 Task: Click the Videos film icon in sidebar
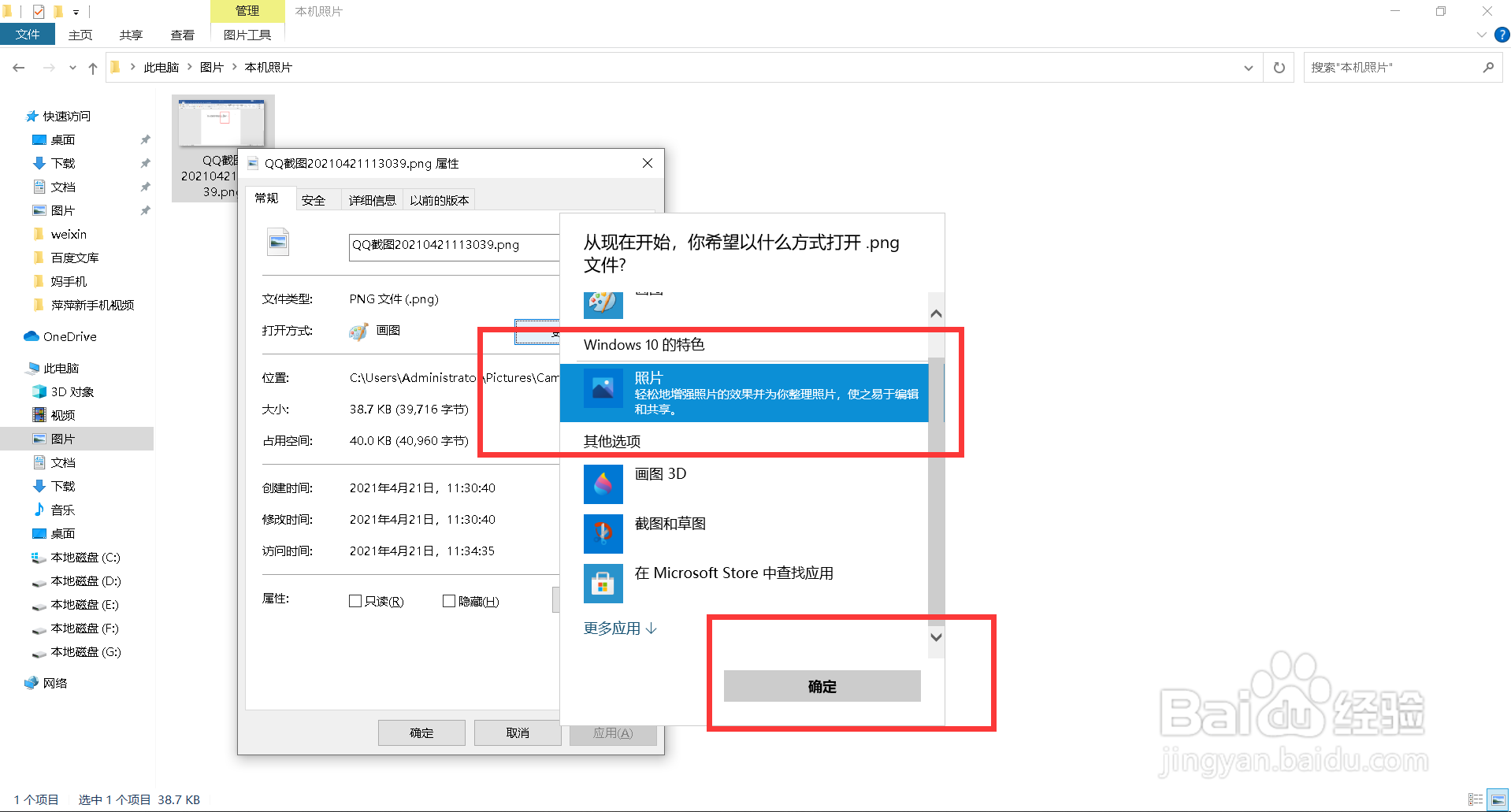(x=39, y=415)
